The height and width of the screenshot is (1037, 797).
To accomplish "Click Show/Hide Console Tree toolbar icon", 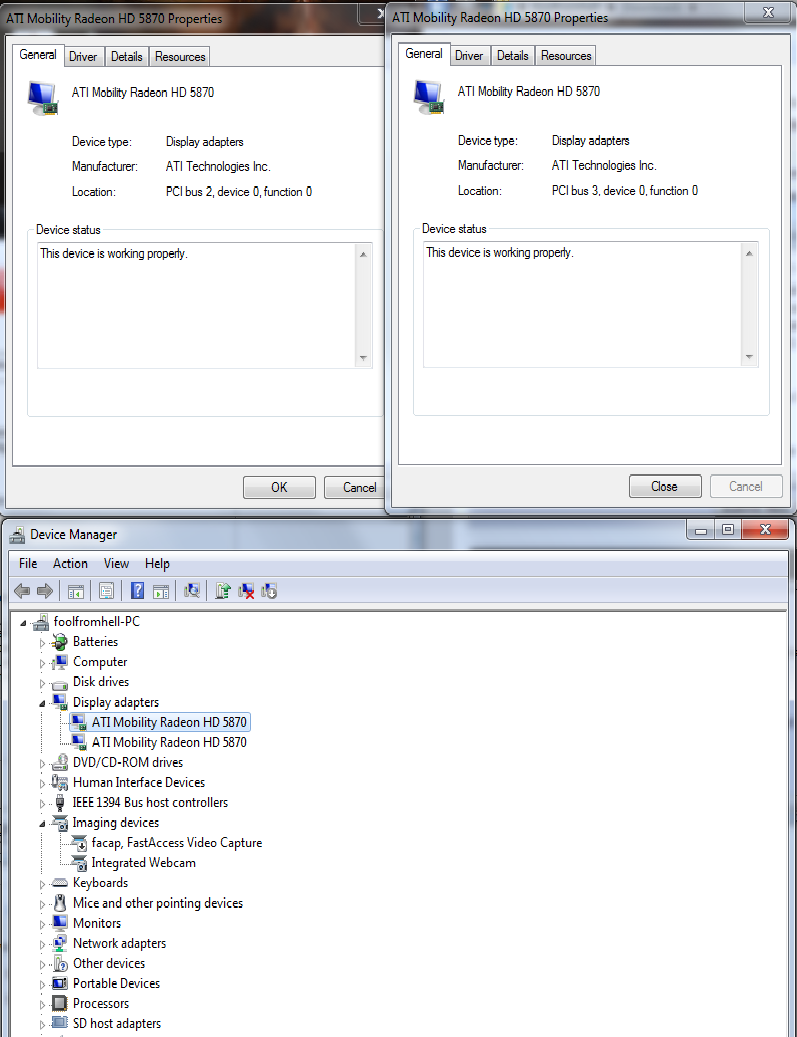I will click(x=76, y=591).
